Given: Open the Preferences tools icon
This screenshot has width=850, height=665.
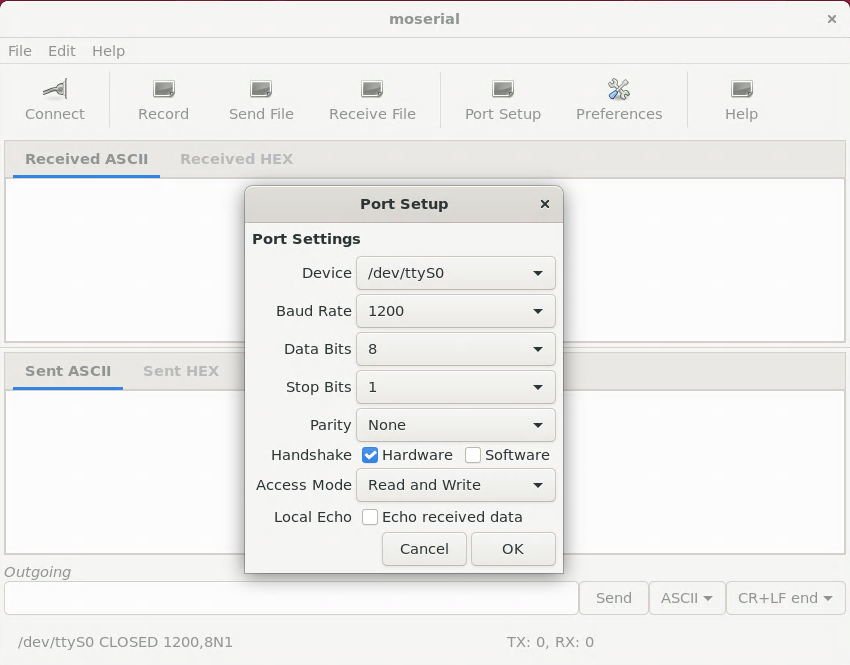Looking at the screenshot, I should pos(619,89).
